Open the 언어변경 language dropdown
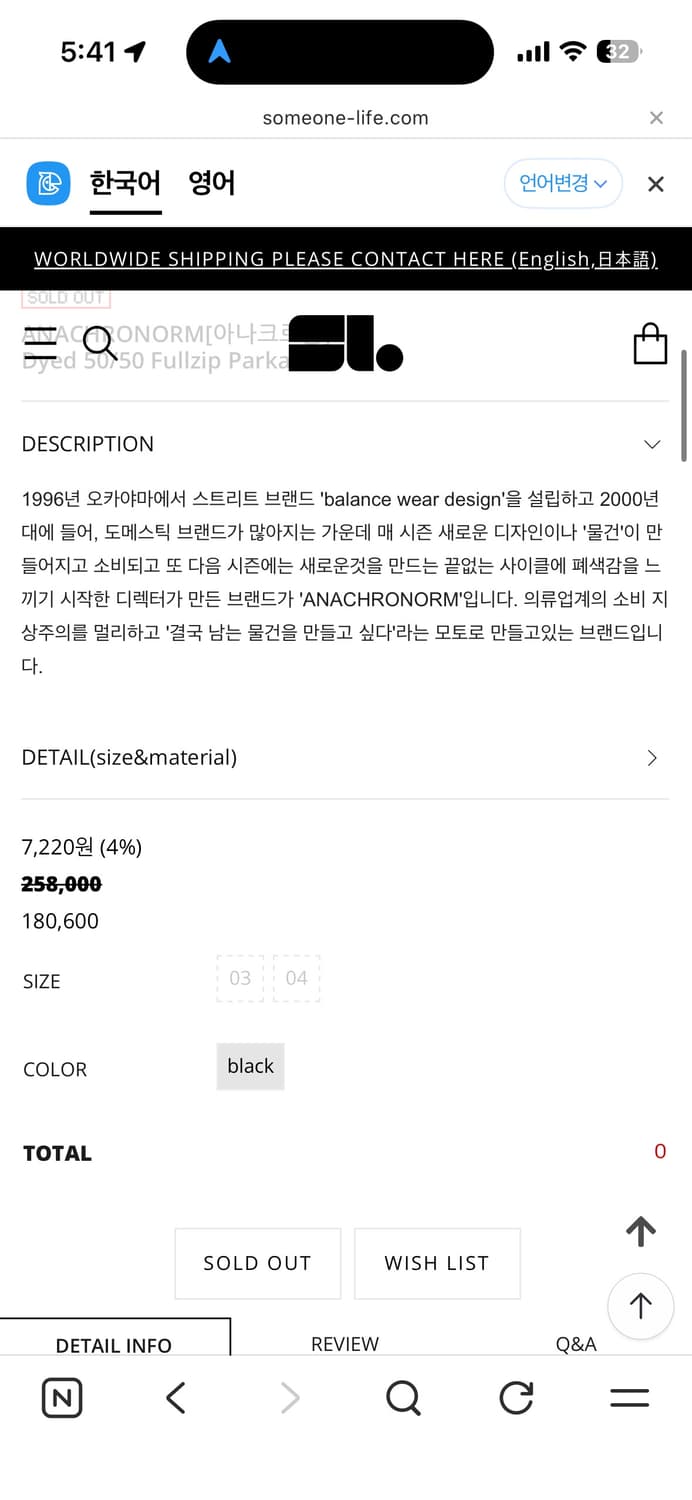 tap(563, 184)
